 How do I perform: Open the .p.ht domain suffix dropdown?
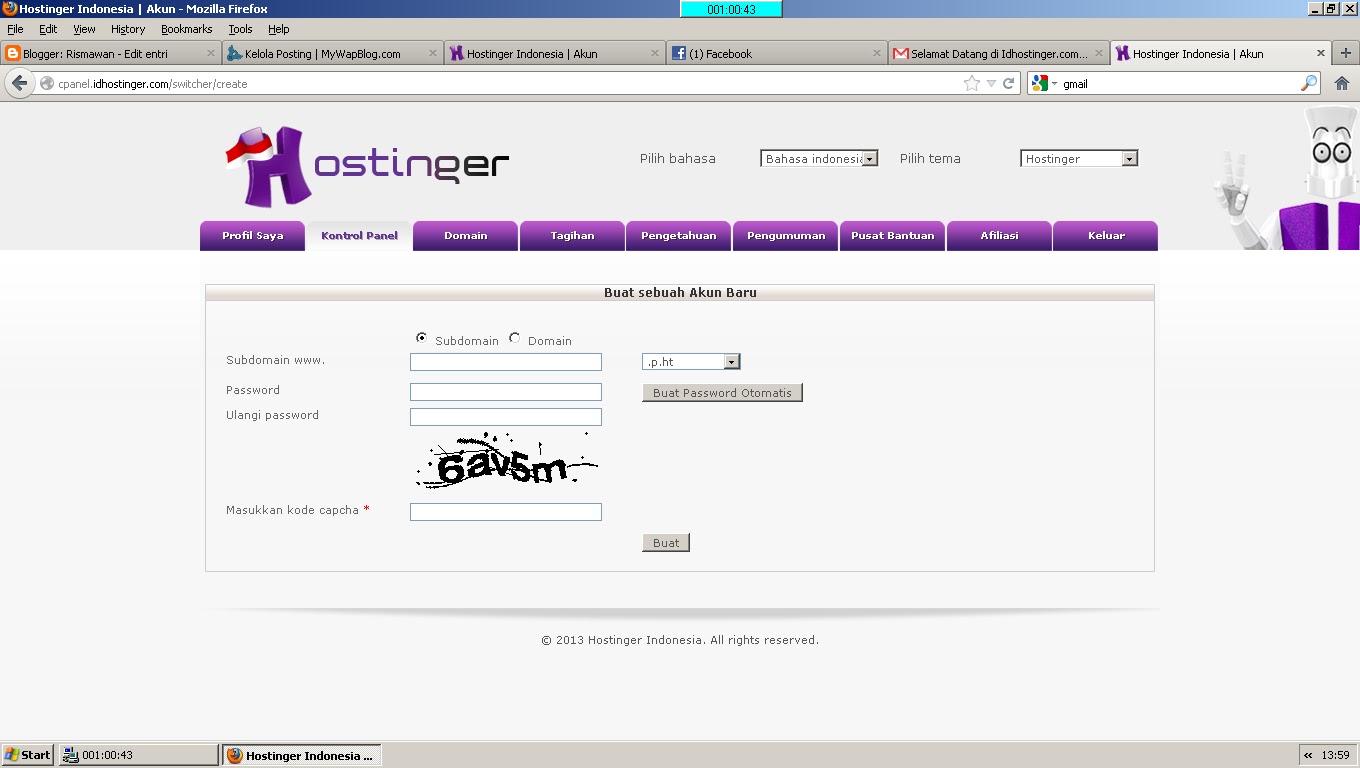pyautogui.click(x=691, y=362)
